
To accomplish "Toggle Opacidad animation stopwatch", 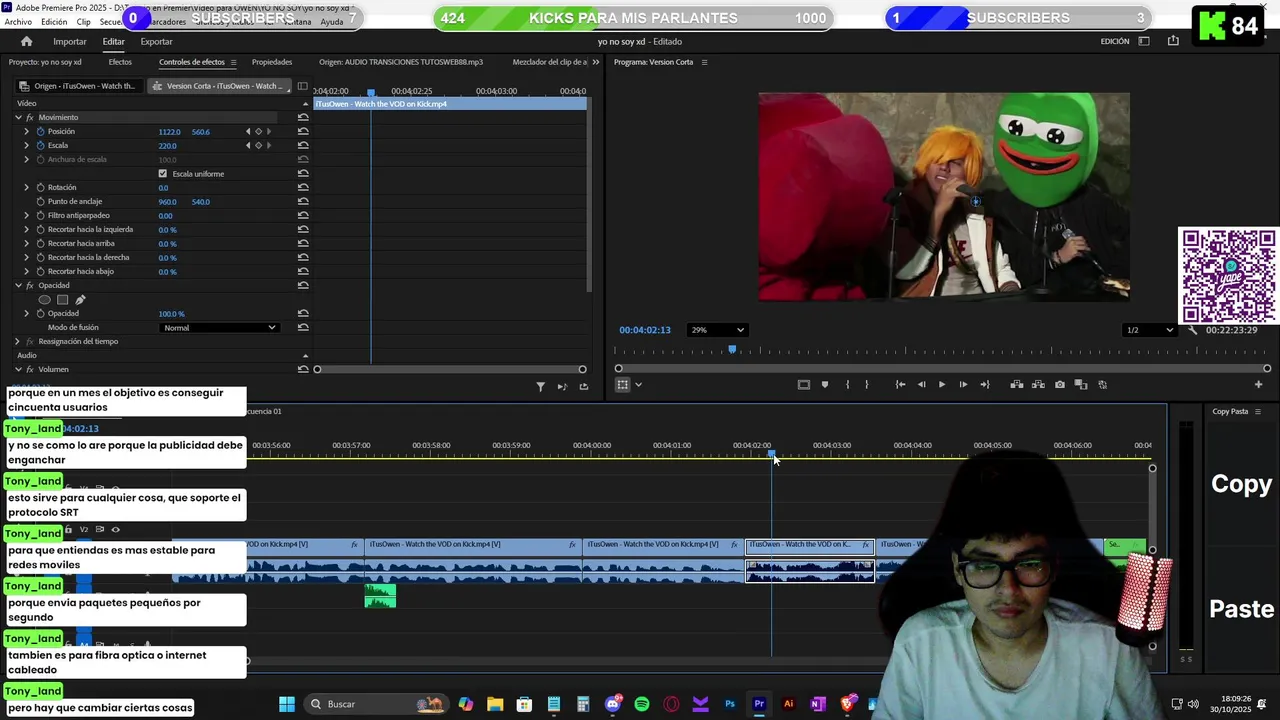I will point(40,314).
